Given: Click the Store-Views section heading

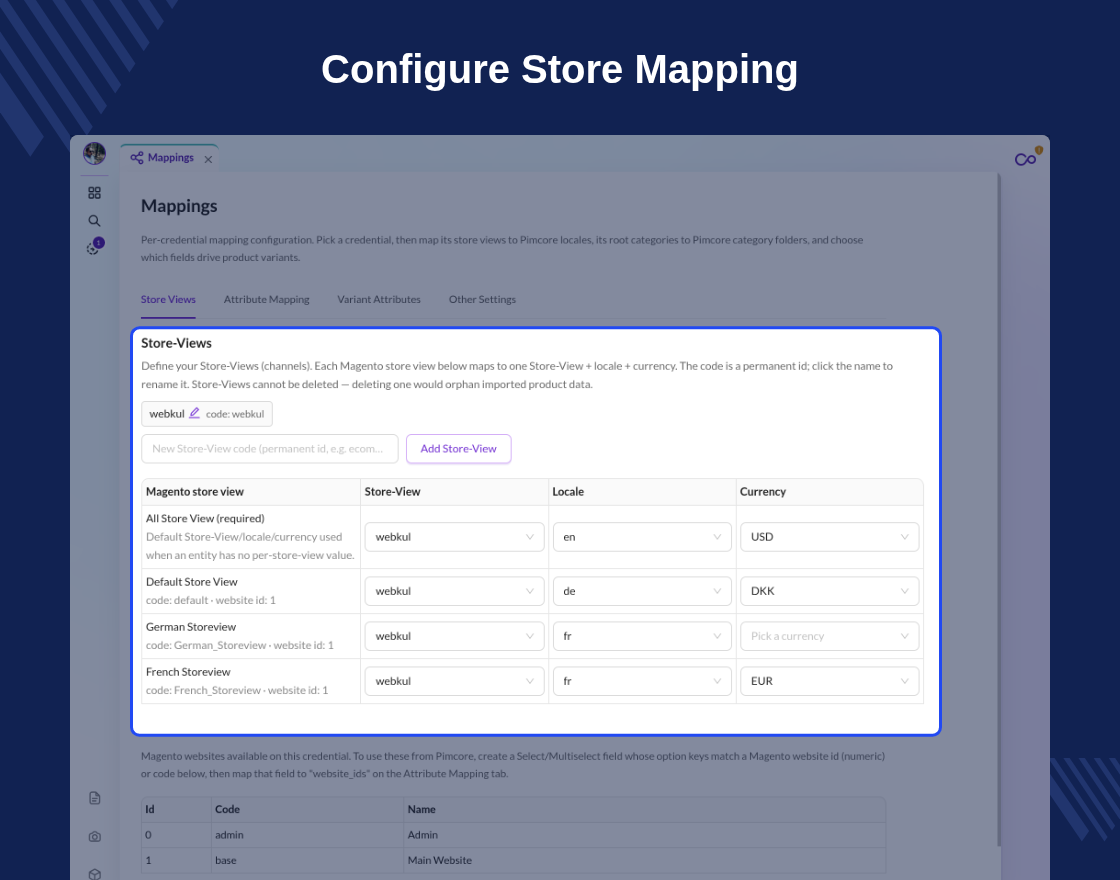Looking at the screenshot, I should click(x=176, y=343).
